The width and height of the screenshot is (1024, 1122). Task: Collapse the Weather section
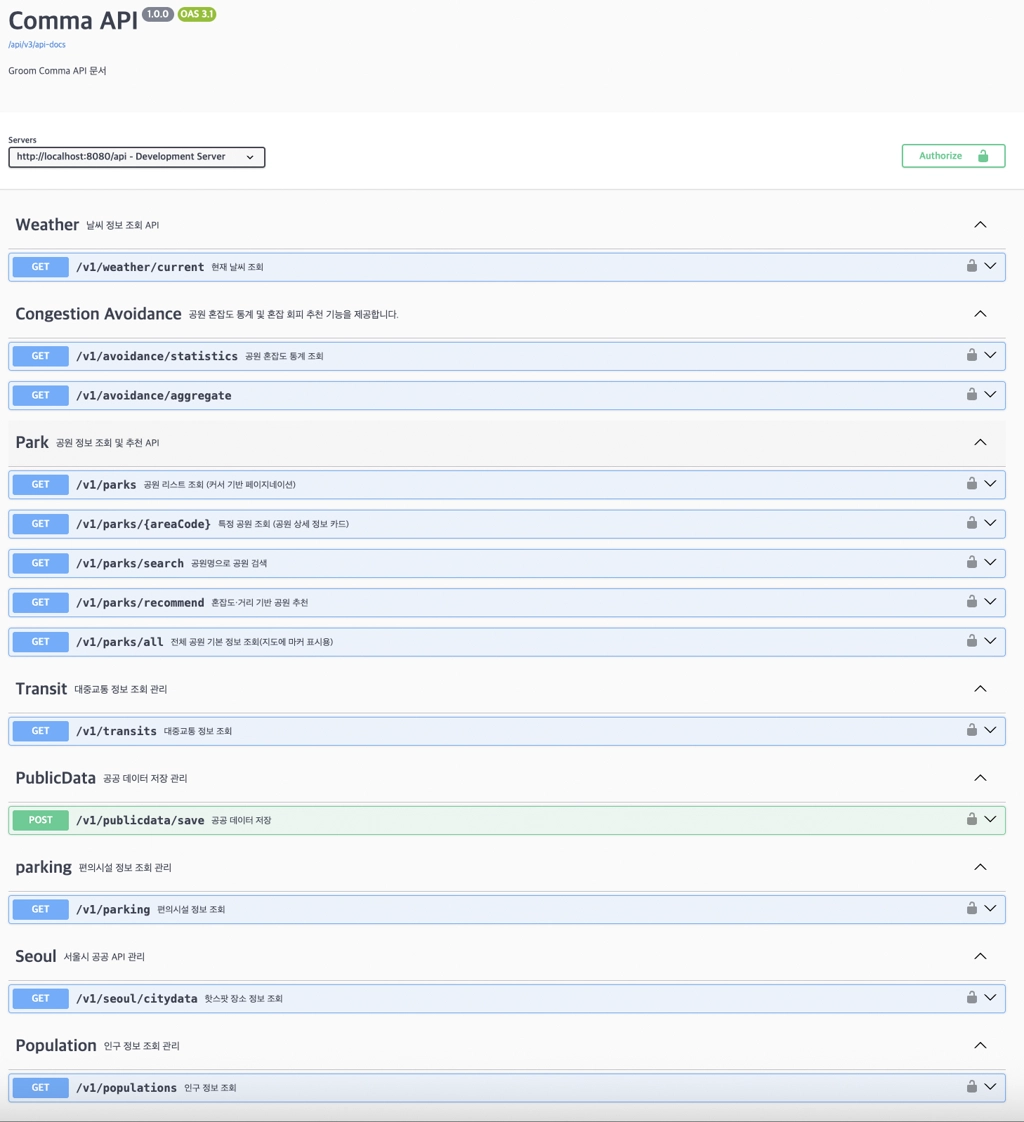coord(980,225)
